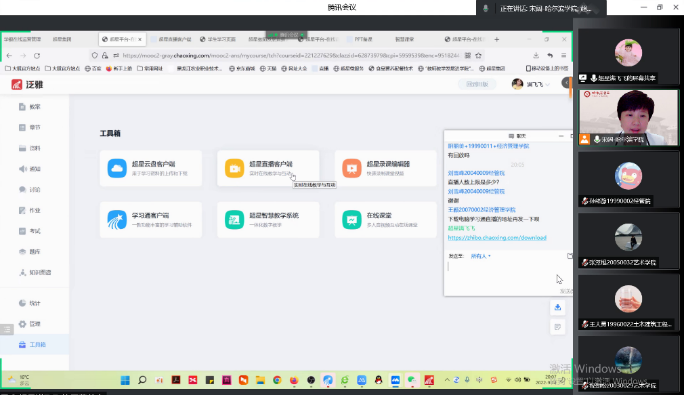
Task: Click the 考试 sidebar icon
Action: click(x=22, y=231)
